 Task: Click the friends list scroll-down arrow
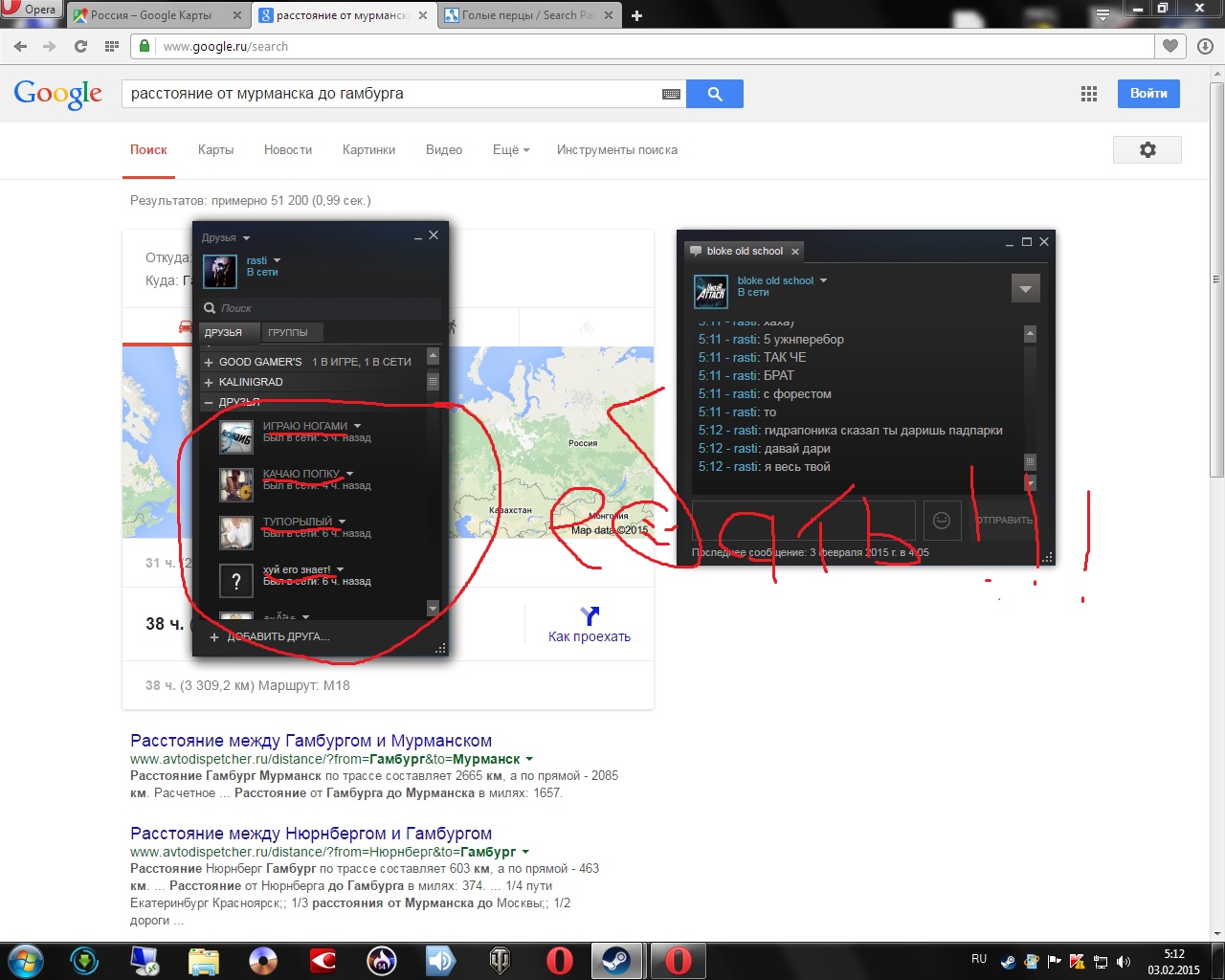coord(433,609)
